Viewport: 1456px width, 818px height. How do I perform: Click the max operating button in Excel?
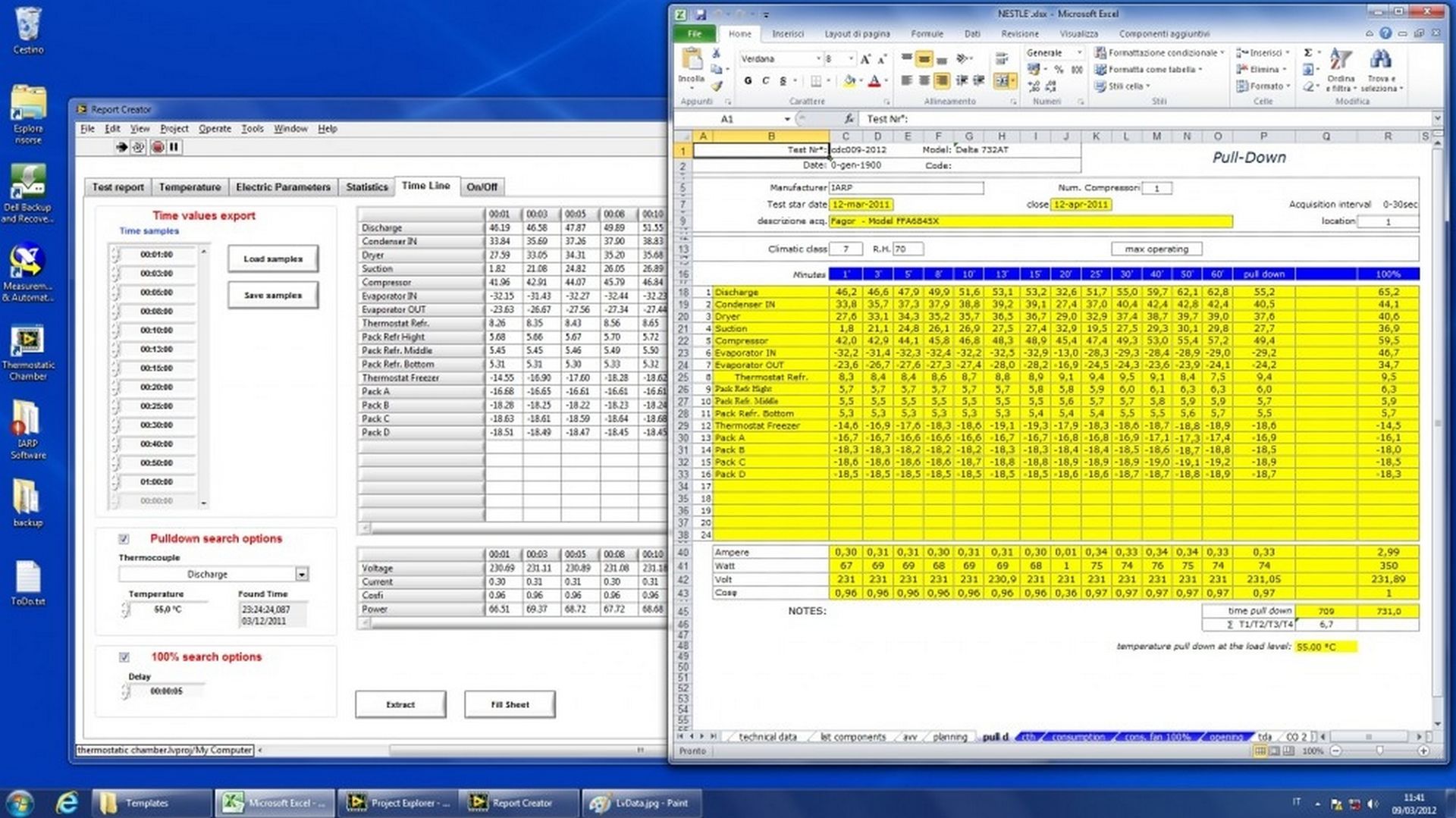tap(1156, 249)
